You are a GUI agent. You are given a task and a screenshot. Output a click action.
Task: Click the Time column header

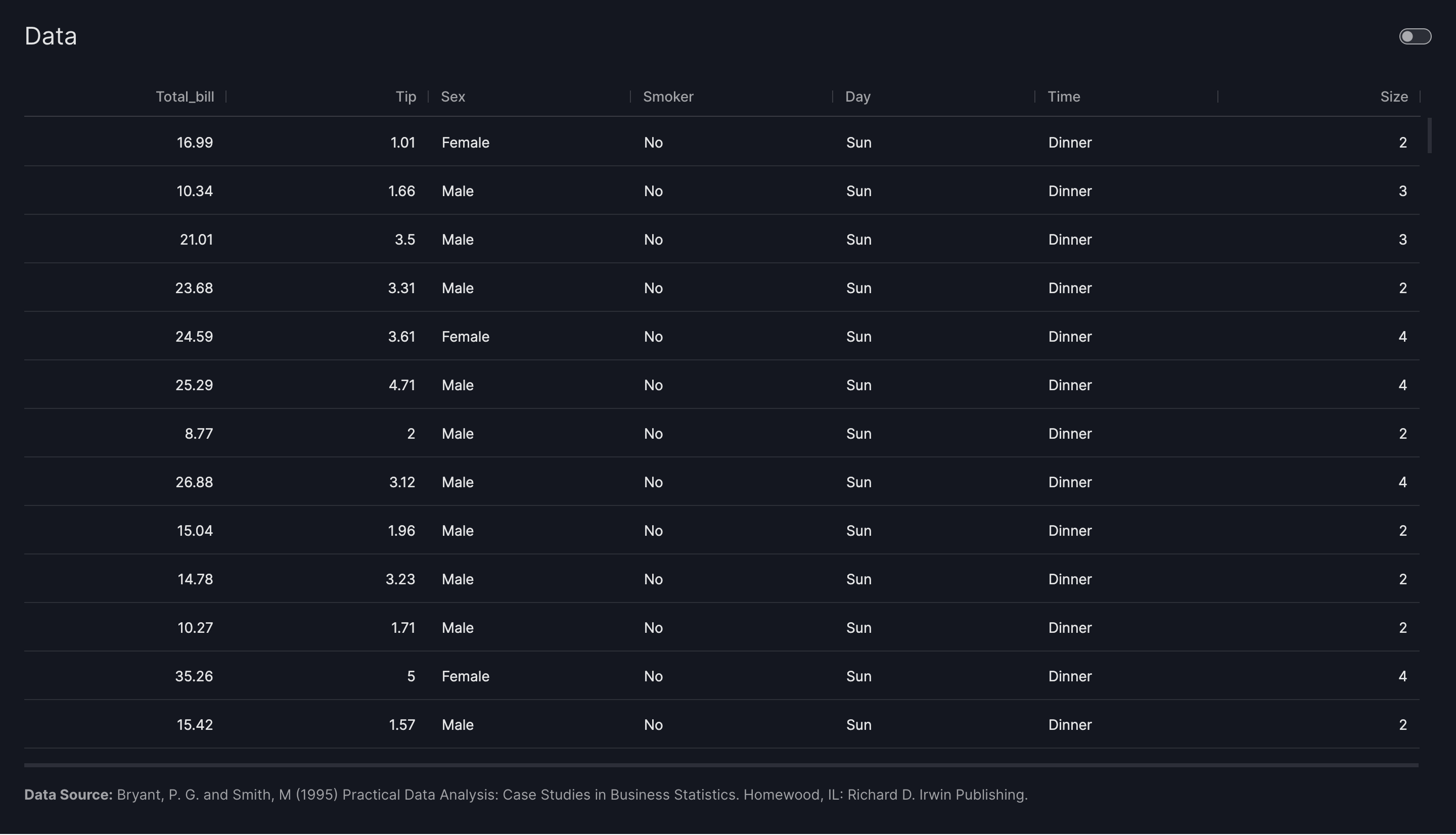1064,97
